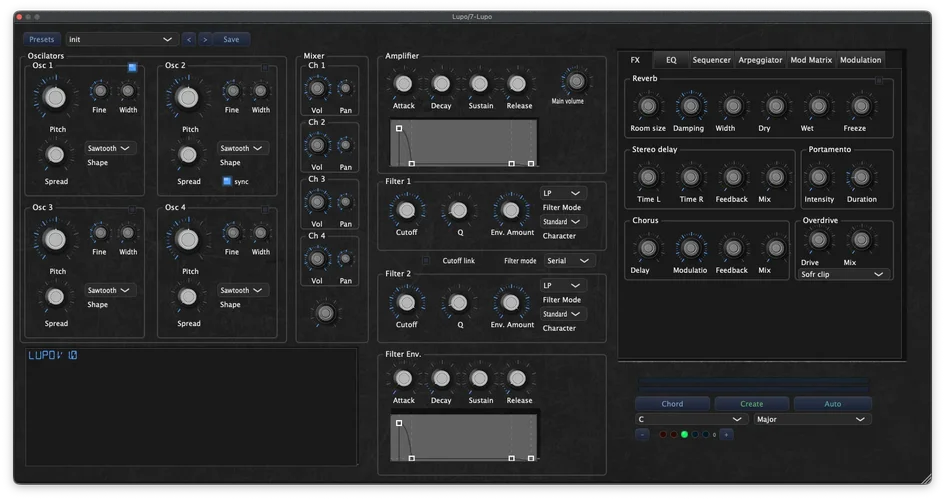The width and height of the screenshot is (945, 500).
Task: Click the Portamento Duration knob
Action: point(861,177)
